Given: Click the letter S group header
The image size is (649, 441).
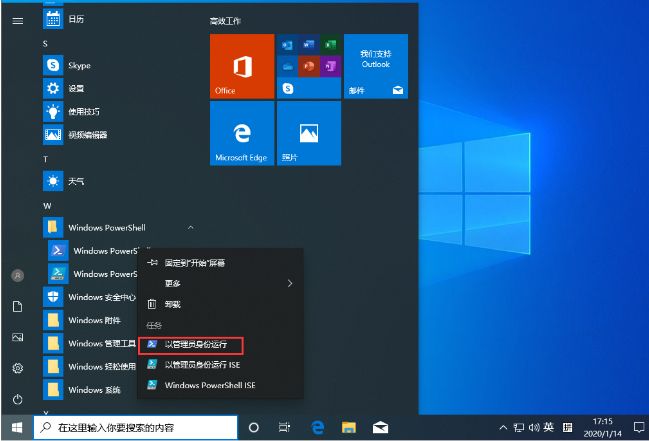Looking at the screenshot, I should point(45,43).
